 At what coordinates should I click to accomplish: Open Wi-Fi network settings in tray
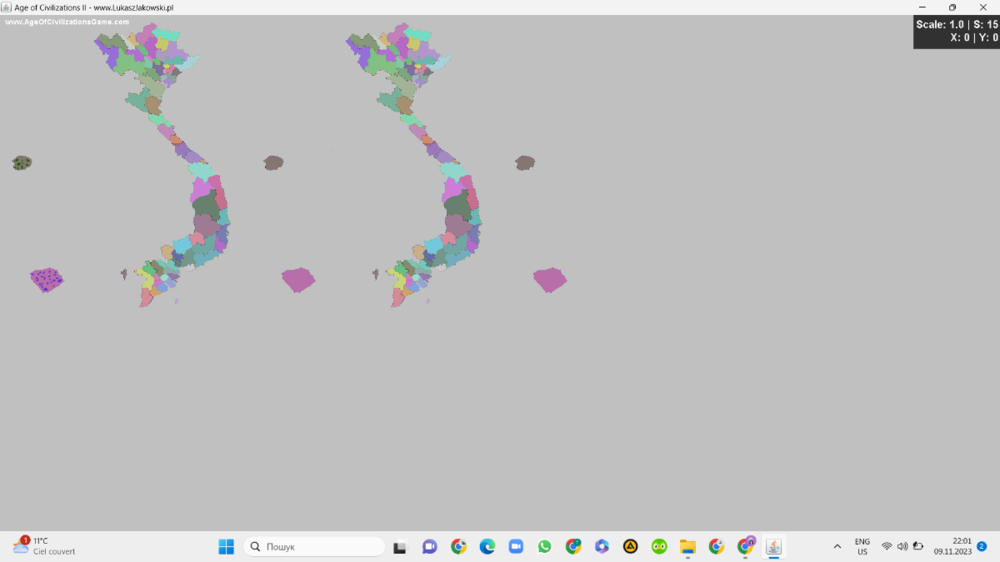[886, 547]
